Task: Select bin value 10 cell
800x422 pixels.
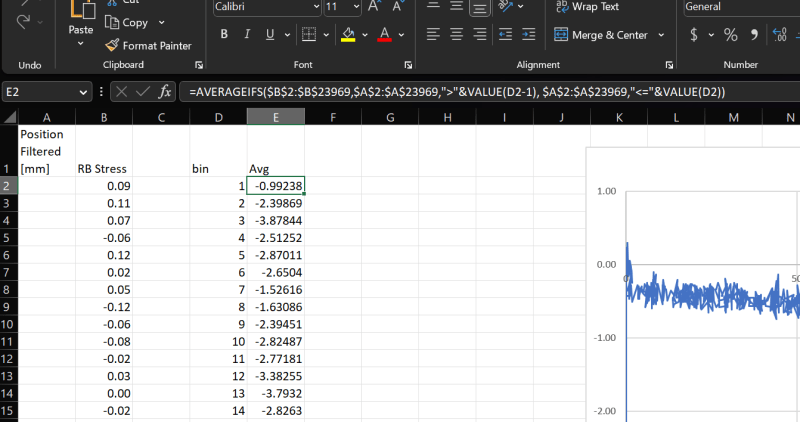Action: pos(218,341)
